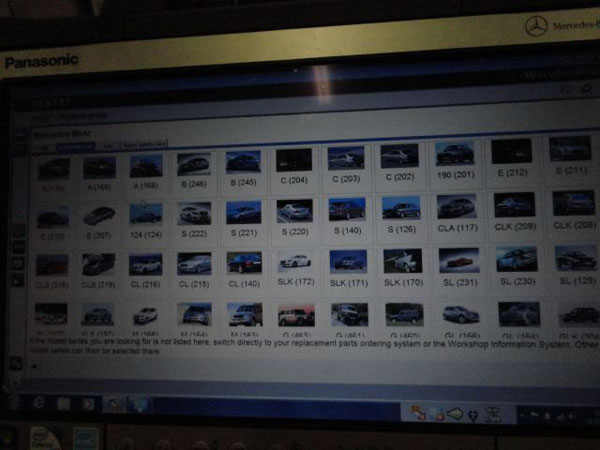
Task: Pick the CL (216) model series
Action: coord(145,271)
